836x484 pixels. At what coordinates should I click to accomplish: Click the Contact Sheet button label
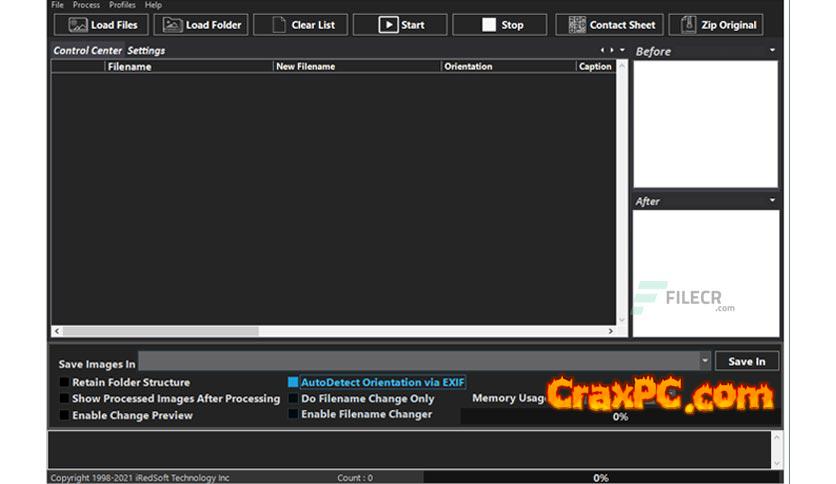click(622, 25)
